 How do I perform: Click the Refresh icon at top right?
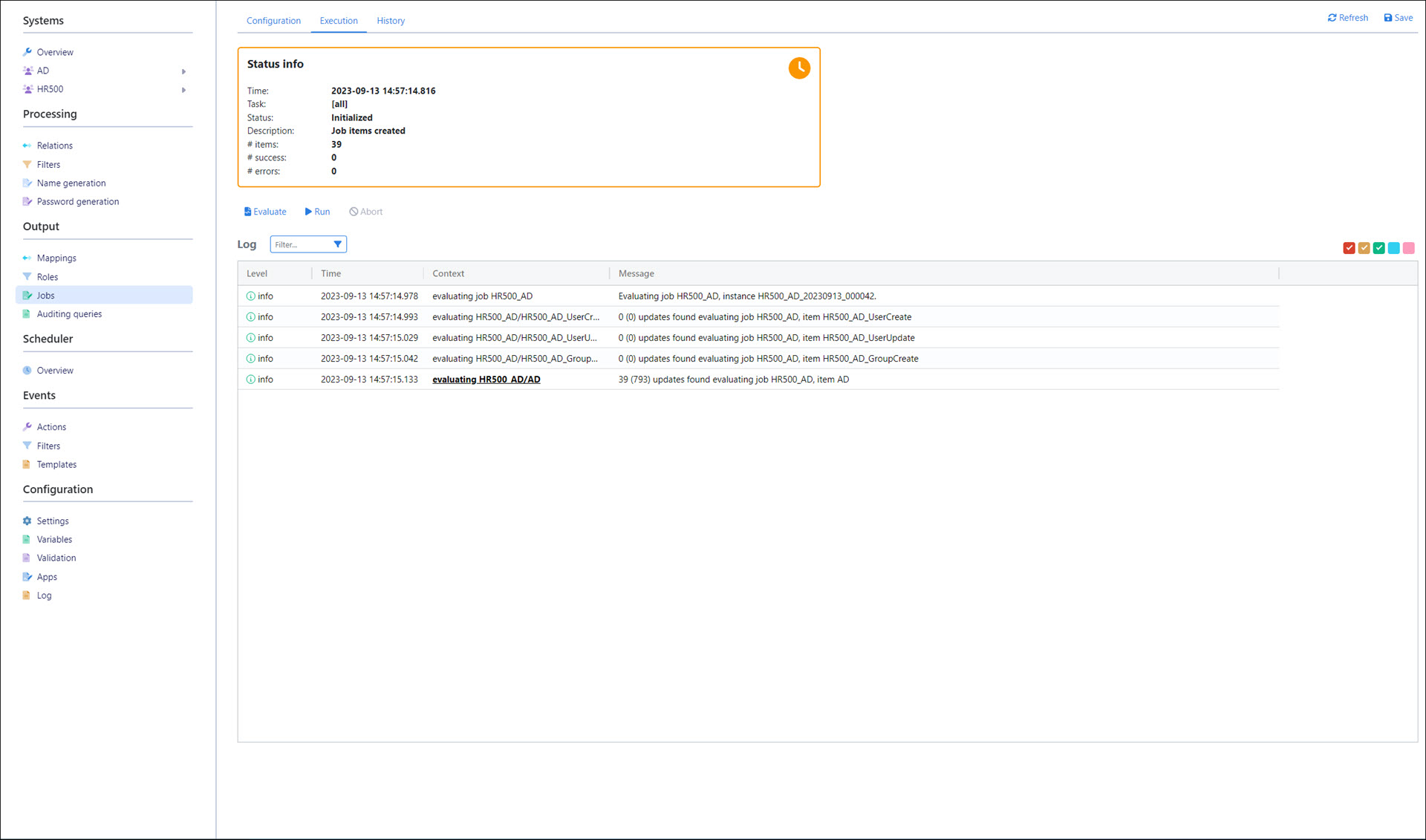click(1332, 18)
